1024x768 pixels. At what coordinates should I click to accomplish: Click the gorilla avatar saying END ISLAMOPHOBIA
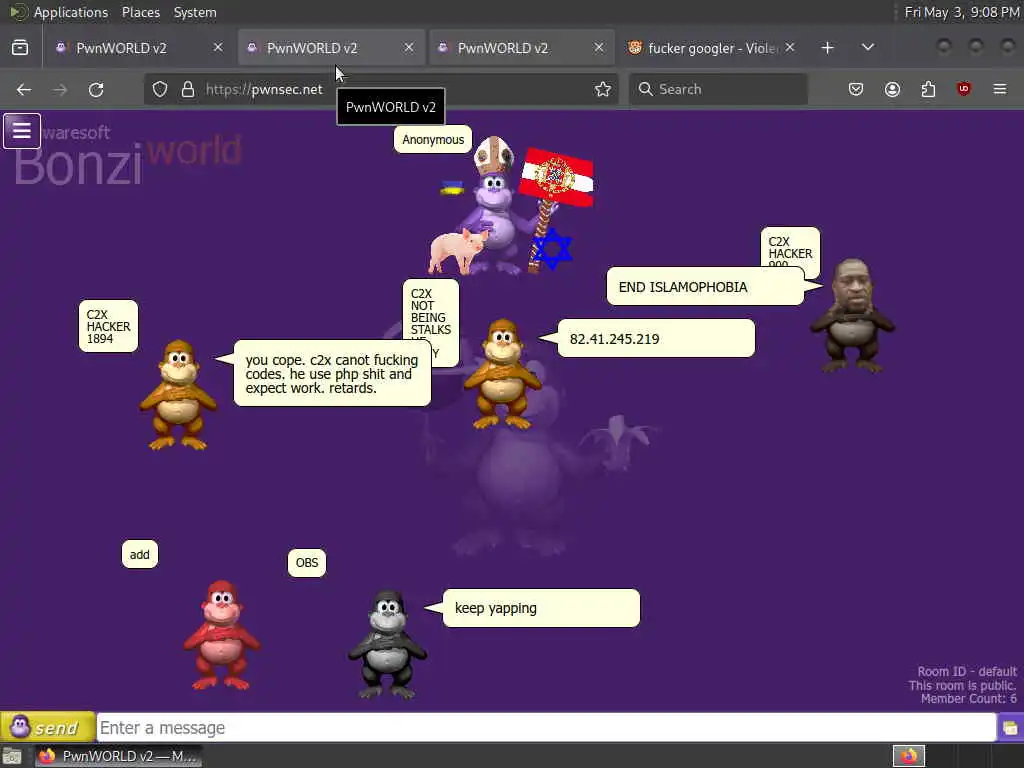tap(852, 315)
